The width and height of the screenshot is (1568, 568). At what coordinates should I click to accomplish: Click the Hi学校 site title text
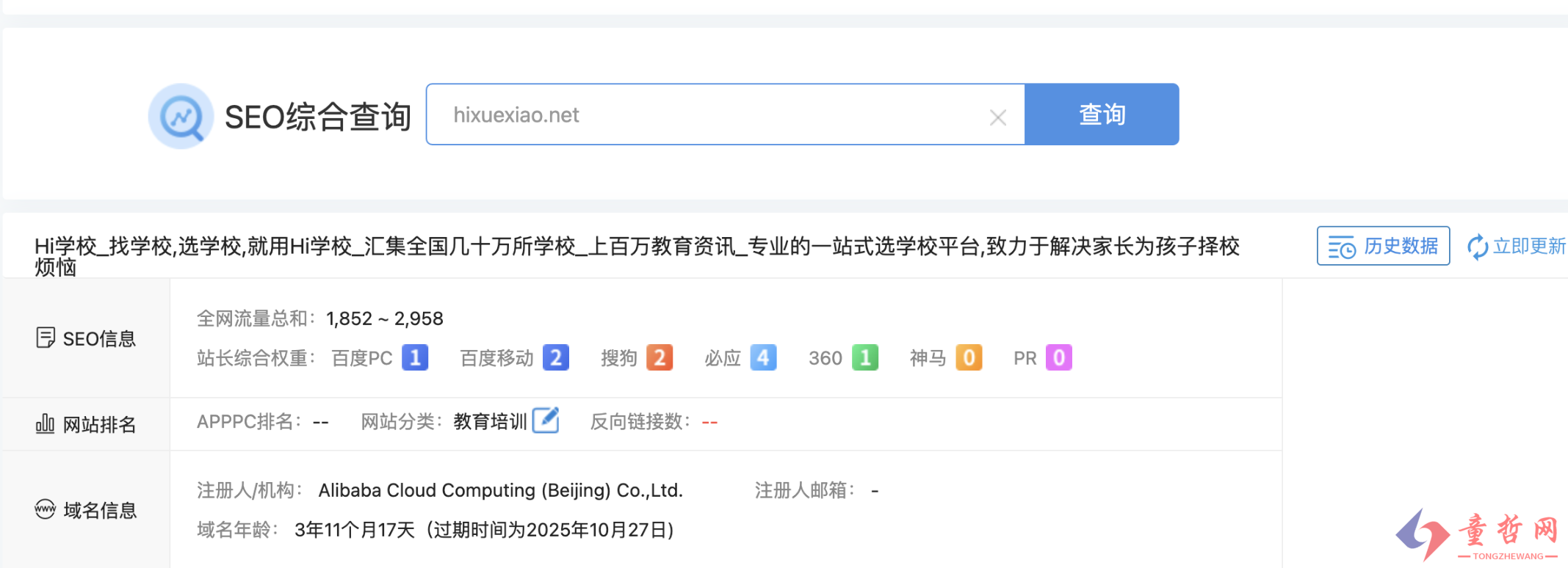click(x=637, y=255)
